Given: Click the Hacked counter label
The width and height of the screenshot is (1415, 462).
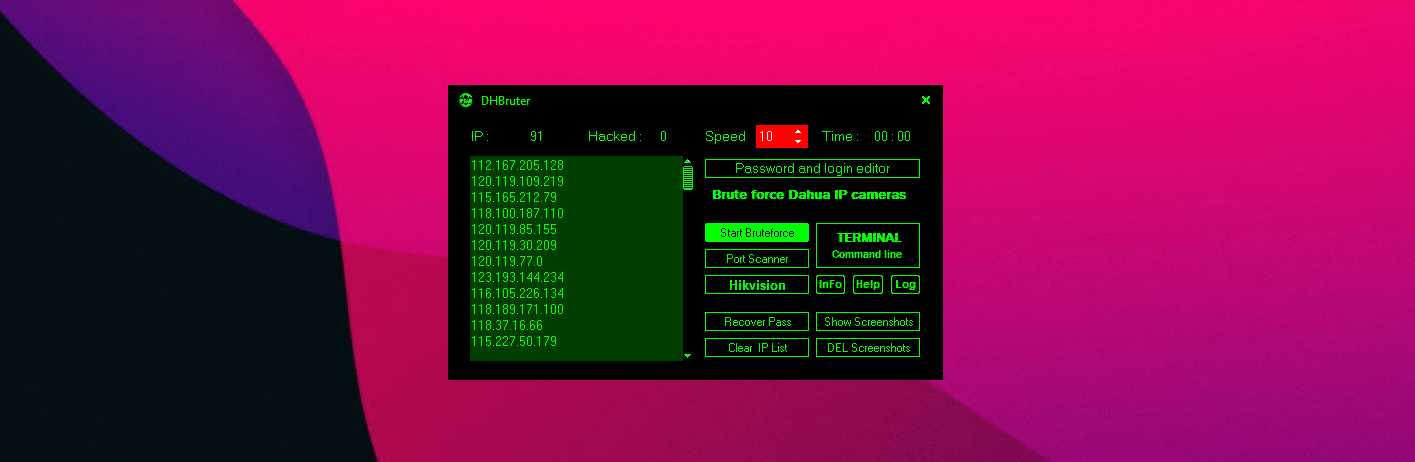Looking at the screenshot, I should click(x=615, y=137).
